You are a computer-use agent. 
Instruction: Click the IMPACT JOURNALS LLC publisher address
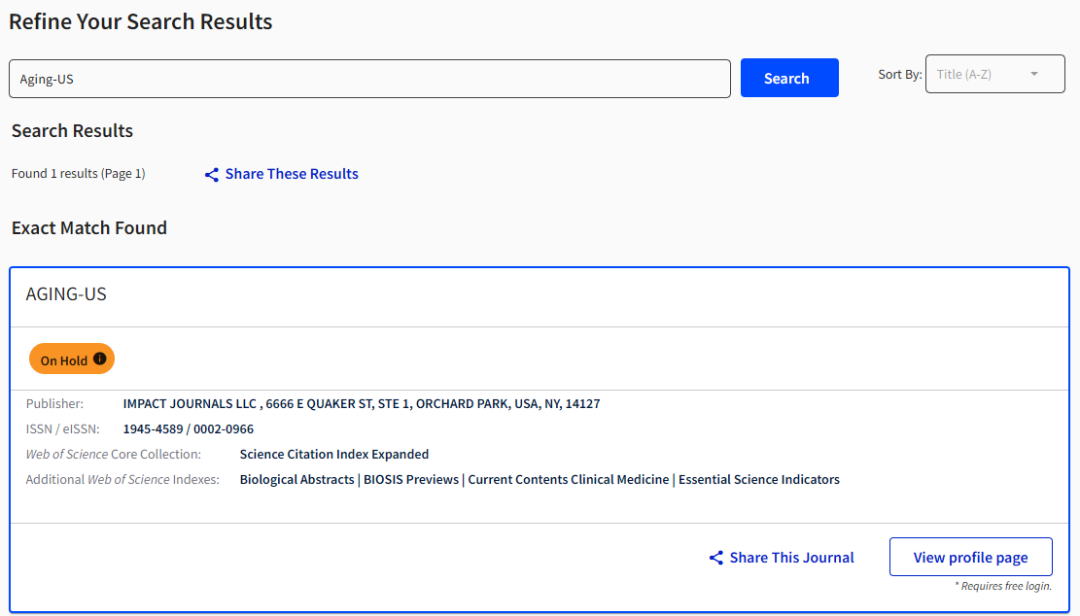[362, 404]
